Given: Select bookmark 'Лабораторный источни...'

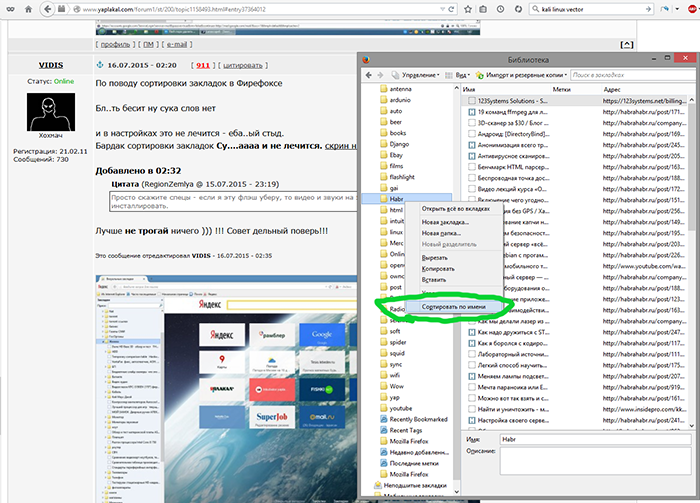Looking at the screenshot, I should pyautogui.click(x=575, y=354).
